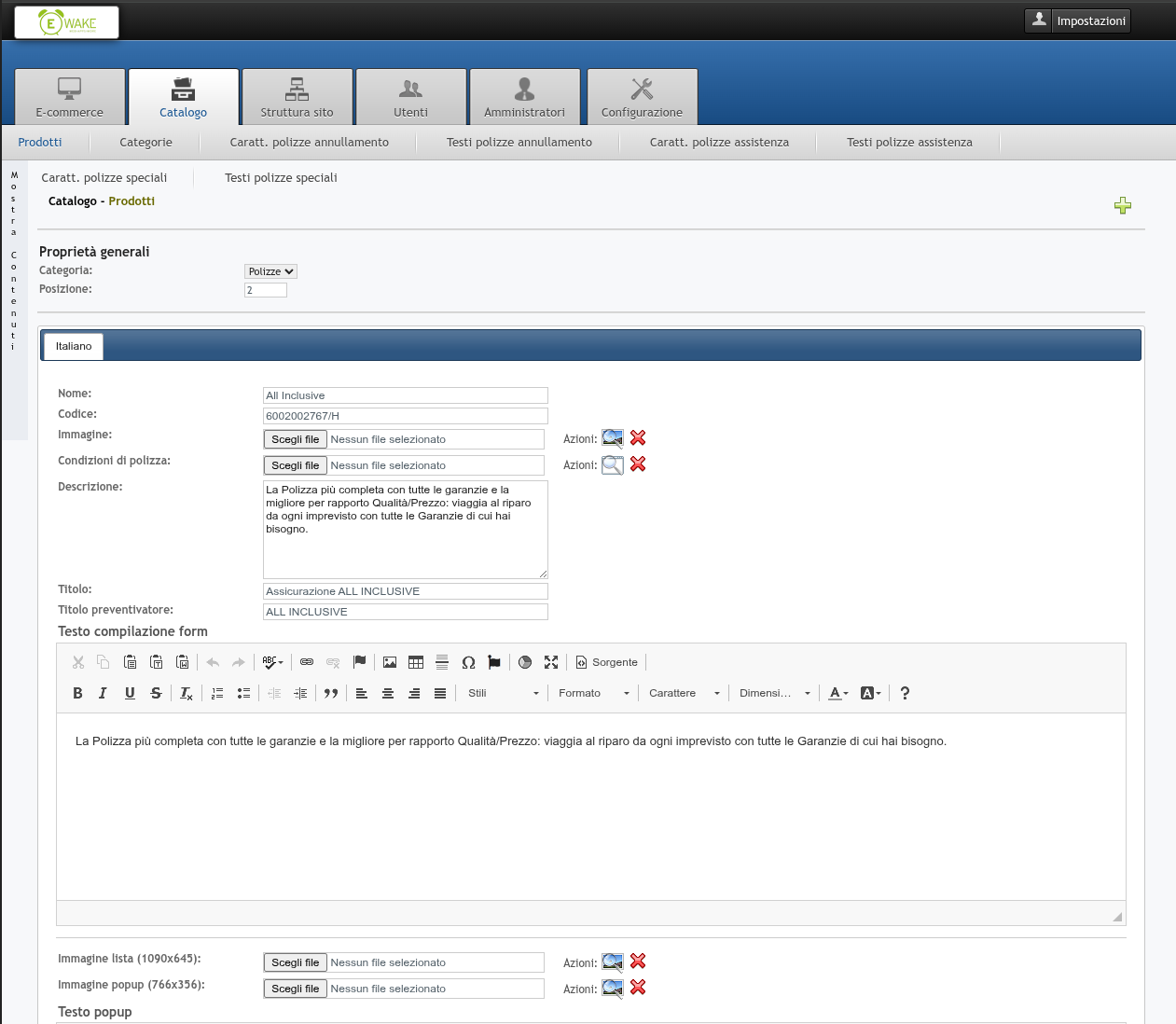Open the text color picker
This screenshot has height=1024, width=1176.
pyautogui.click(x=837, y=693)
